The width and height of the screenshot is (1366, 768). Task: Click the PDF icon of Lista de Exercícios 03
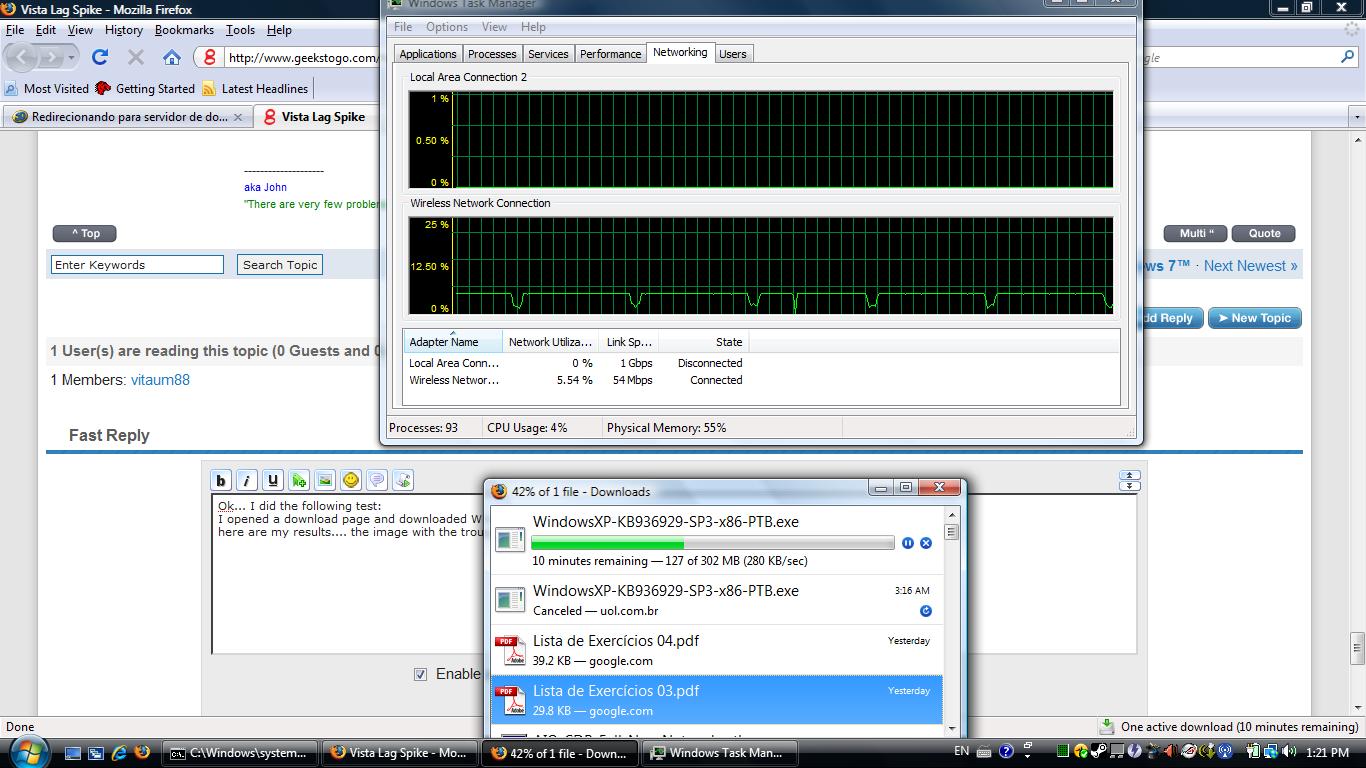tap(512, 701)
